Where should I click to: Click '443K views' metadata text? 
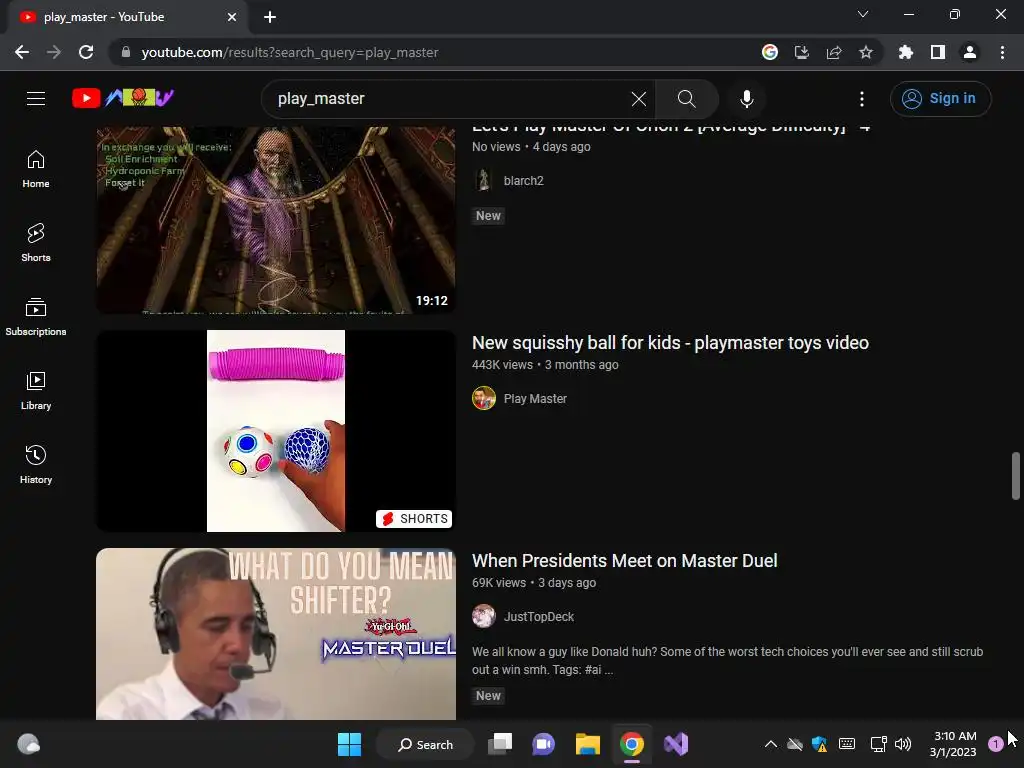click(x=502, y=365)
